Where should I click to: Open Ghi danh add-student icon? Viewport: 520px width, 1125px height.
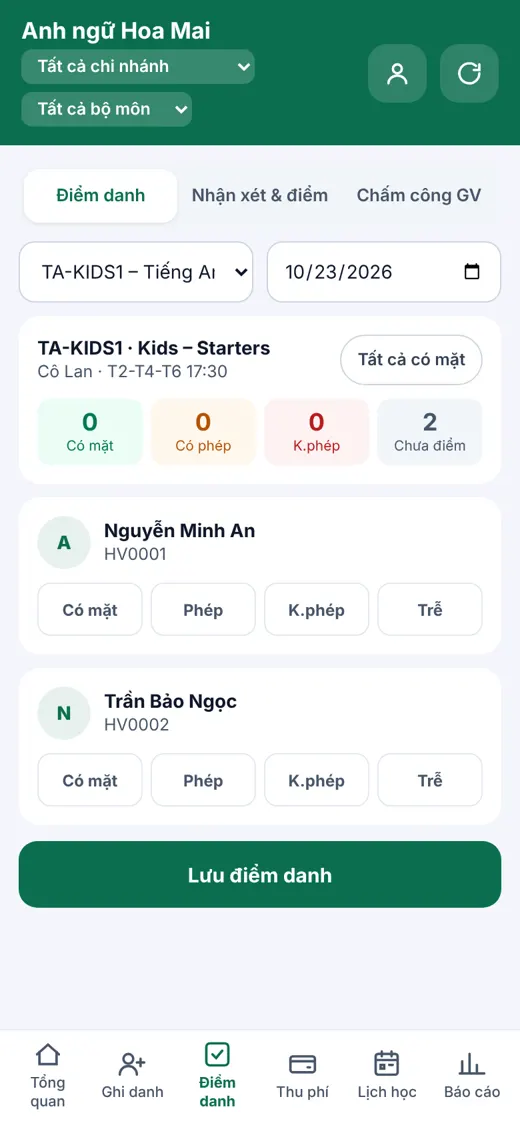coord(132,1064)
